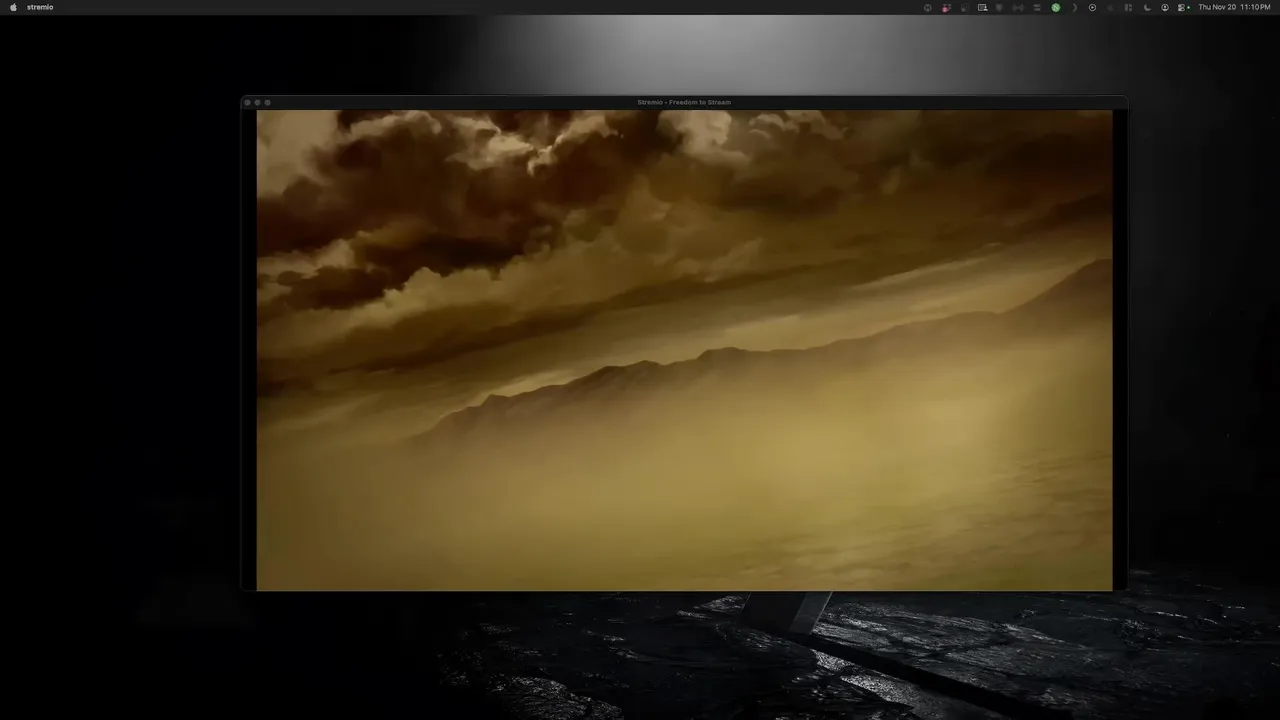The height and width of the screenshot is (720, 1280).
Task: Click the sun brightness menu bar icon
Action: click(1110, 7)
